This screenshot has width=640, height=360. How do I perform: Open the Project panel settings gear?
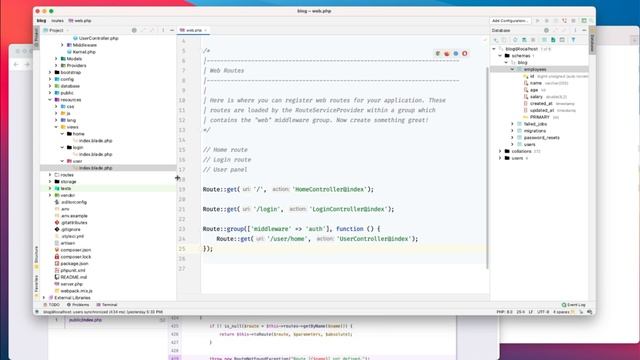pos(134,30)
